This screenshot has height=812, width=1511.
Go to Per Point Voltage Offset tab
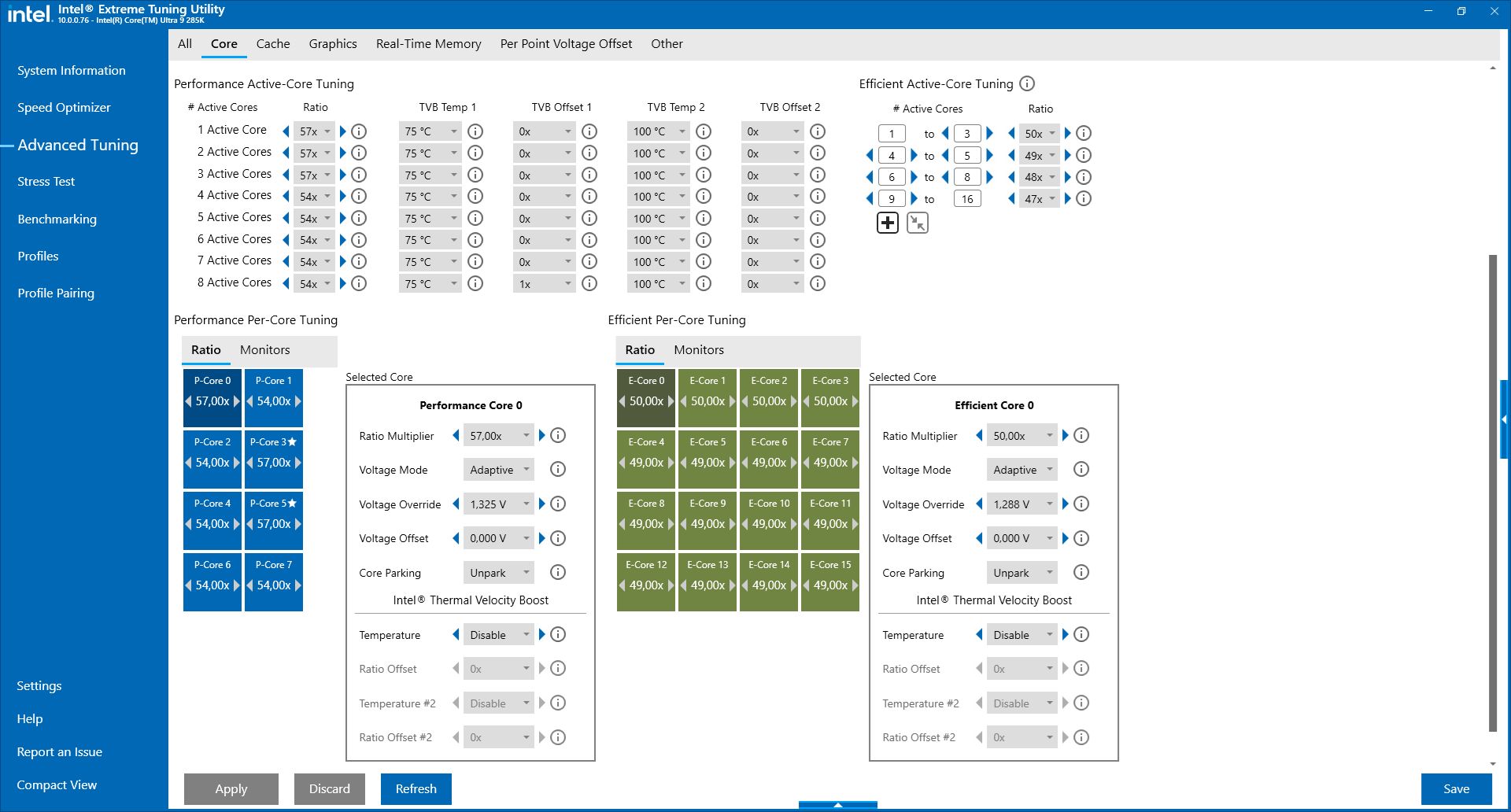pyautogui.click(x=566, y=44)
